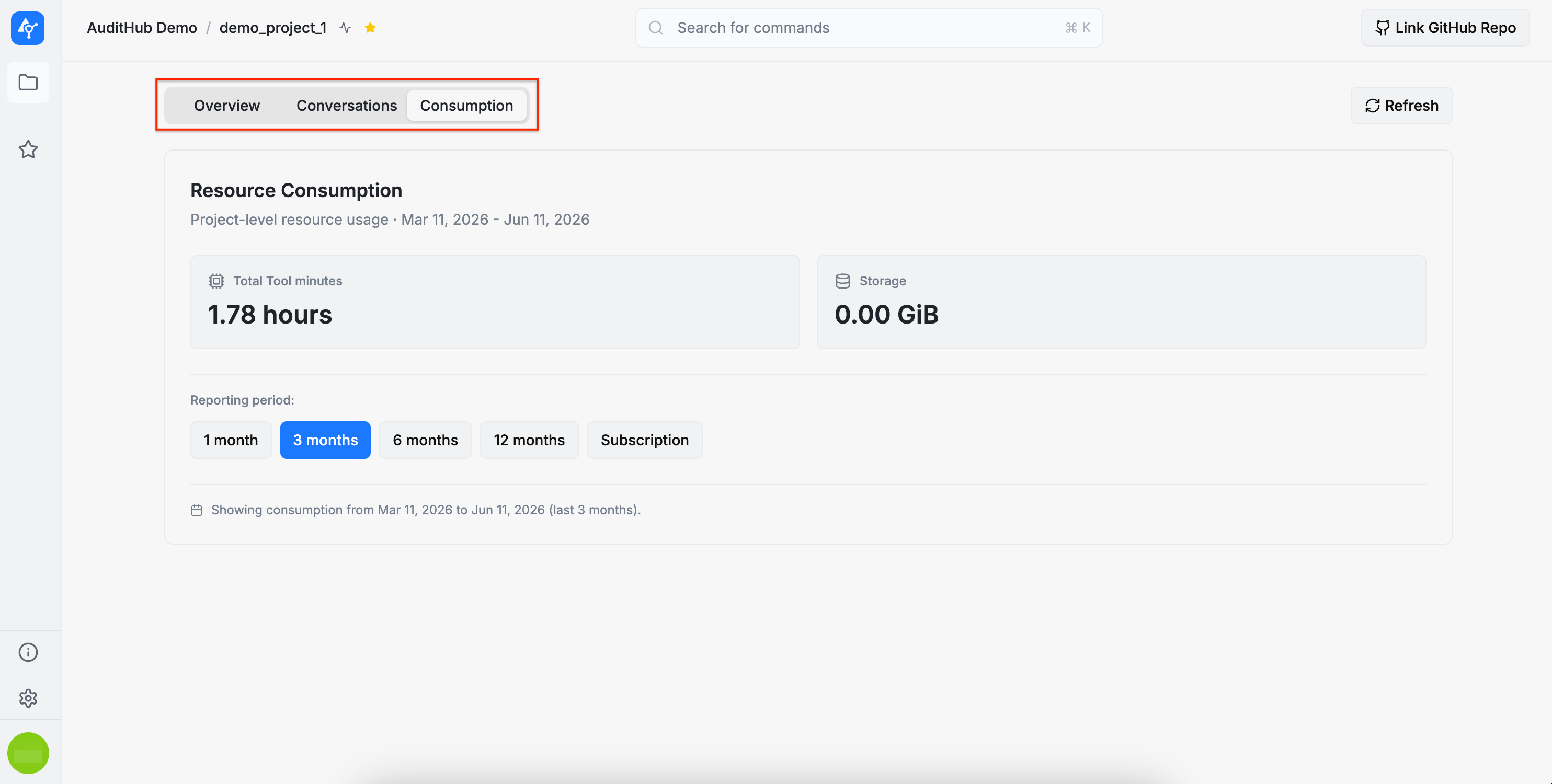Click the Resource Consumption heading

click(x=296, y=190)
